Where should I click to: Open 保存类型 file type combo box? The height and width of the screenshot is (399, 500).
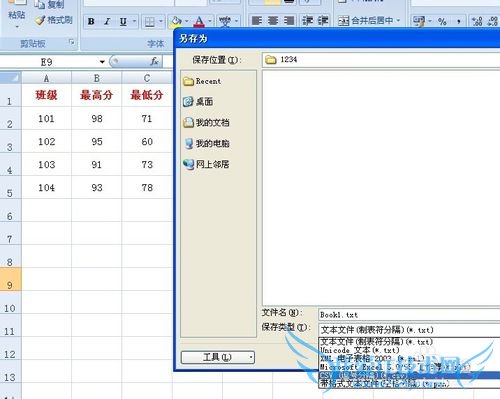click(409, 330)
